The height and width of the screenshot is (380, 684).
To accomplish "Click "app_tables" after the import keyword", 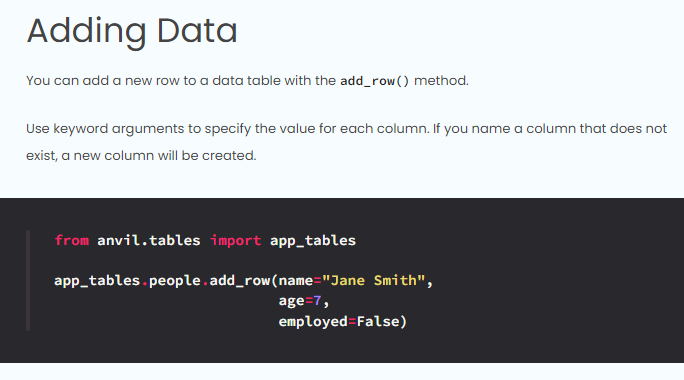I will pyautogui.click(x=313, y=241).
